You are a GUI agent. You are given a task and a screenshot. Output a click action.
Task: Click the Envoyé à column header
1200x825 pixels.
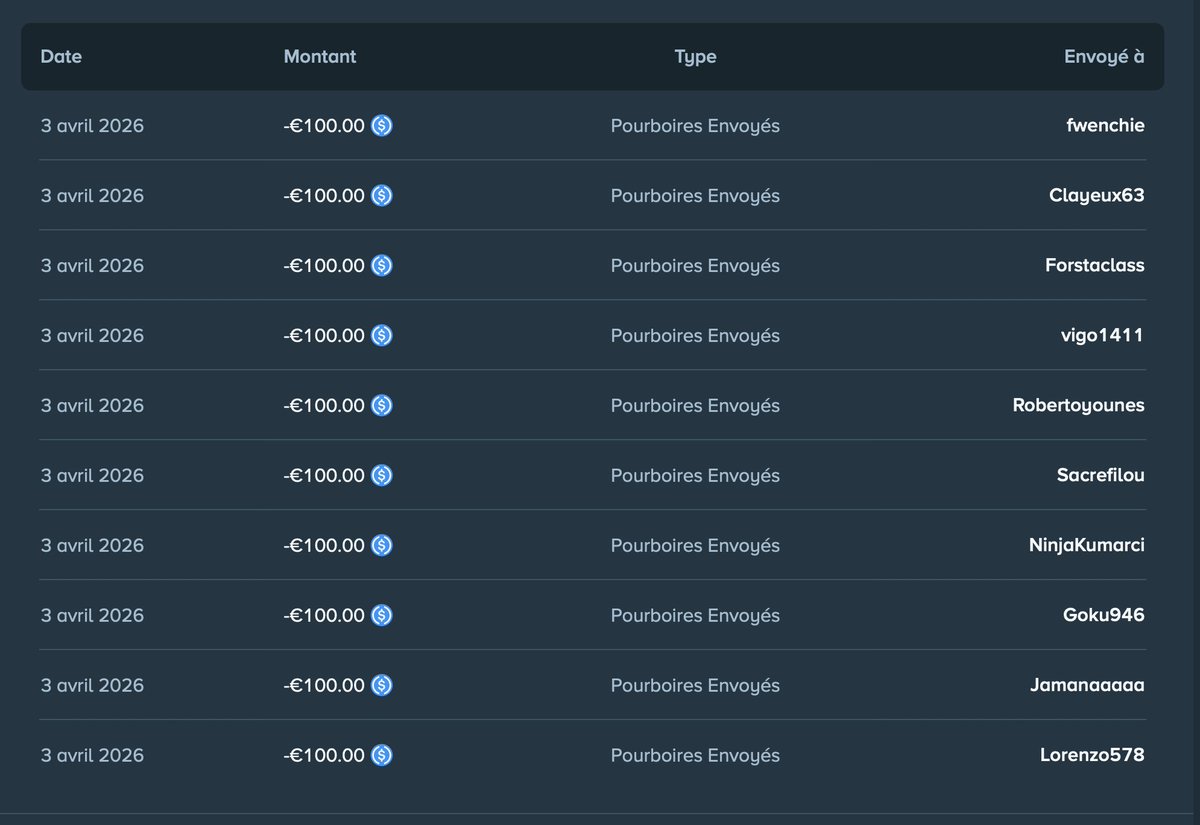point(1104,56)
